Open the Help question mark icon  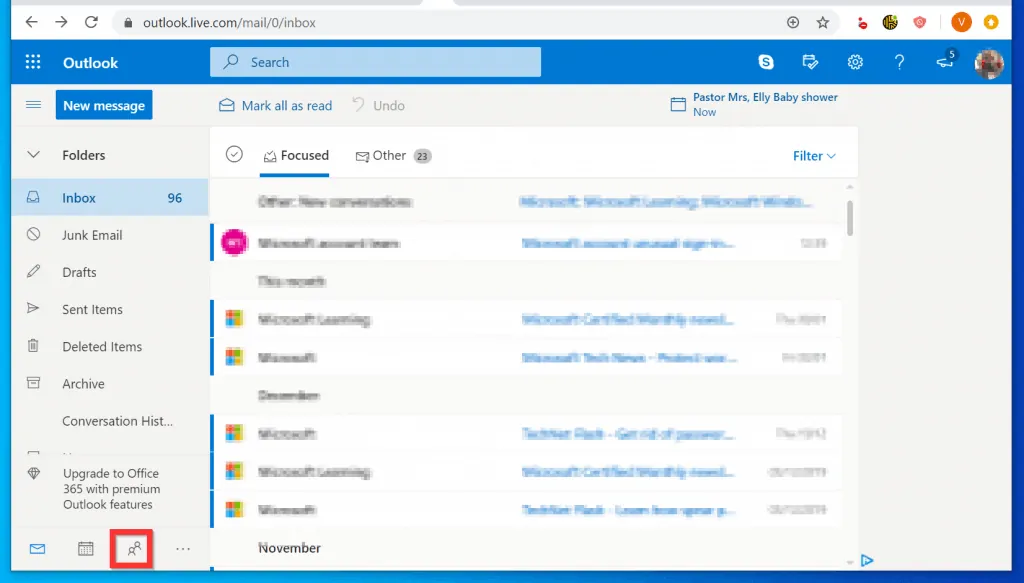pos(899,62)
